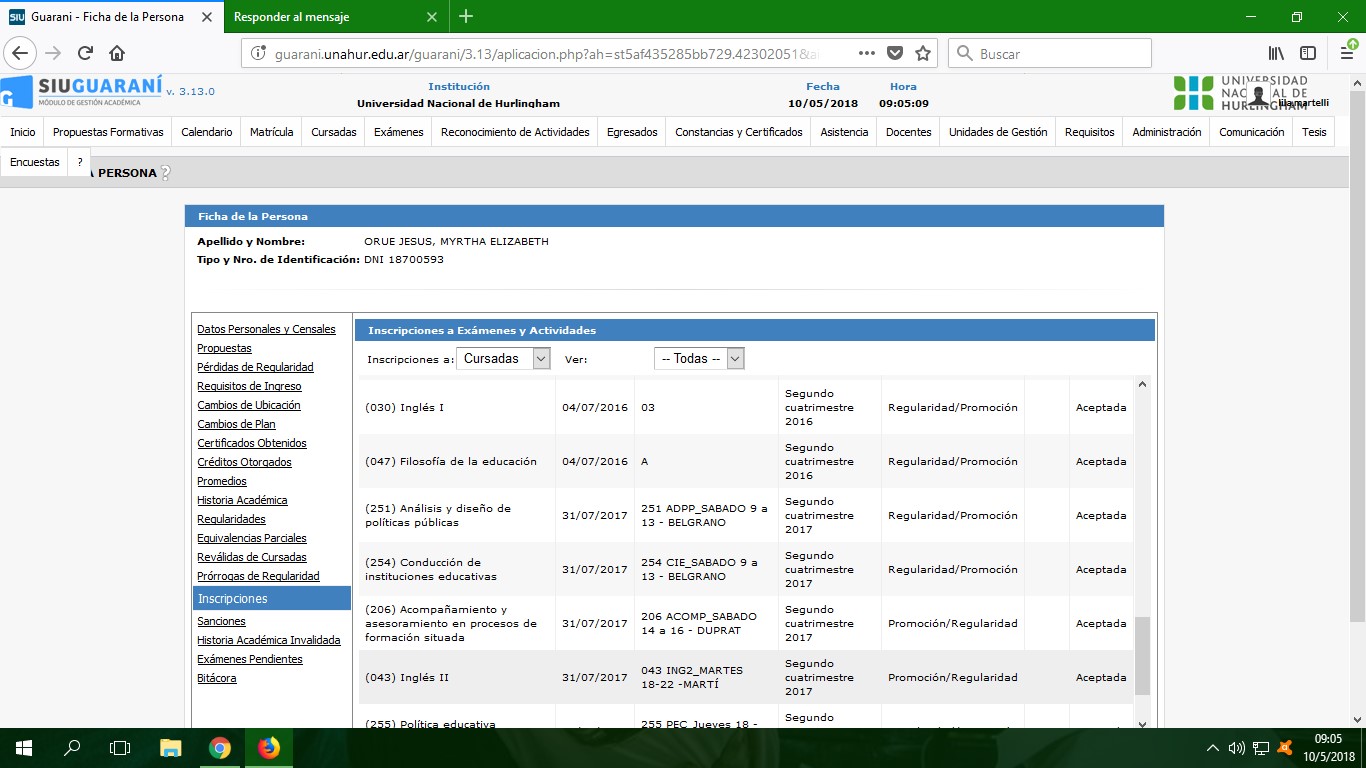Select the highlighted Inscripciones sidebar item
This screenshot has height=768, width=1366.
(x=272, y=598)
